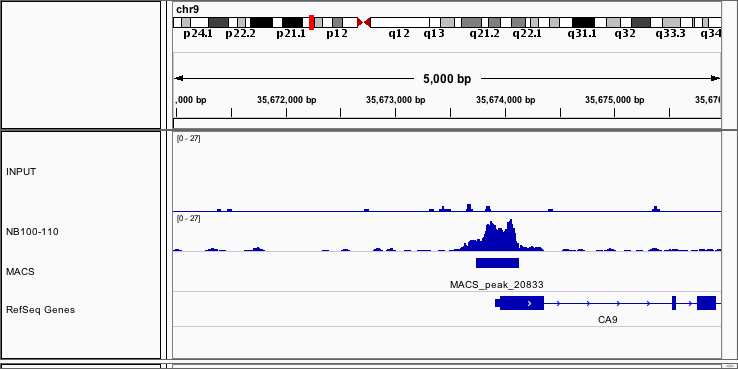Select the q21.2 cytoband label
The image size is (738, 369).
click(x=484, y=34)
